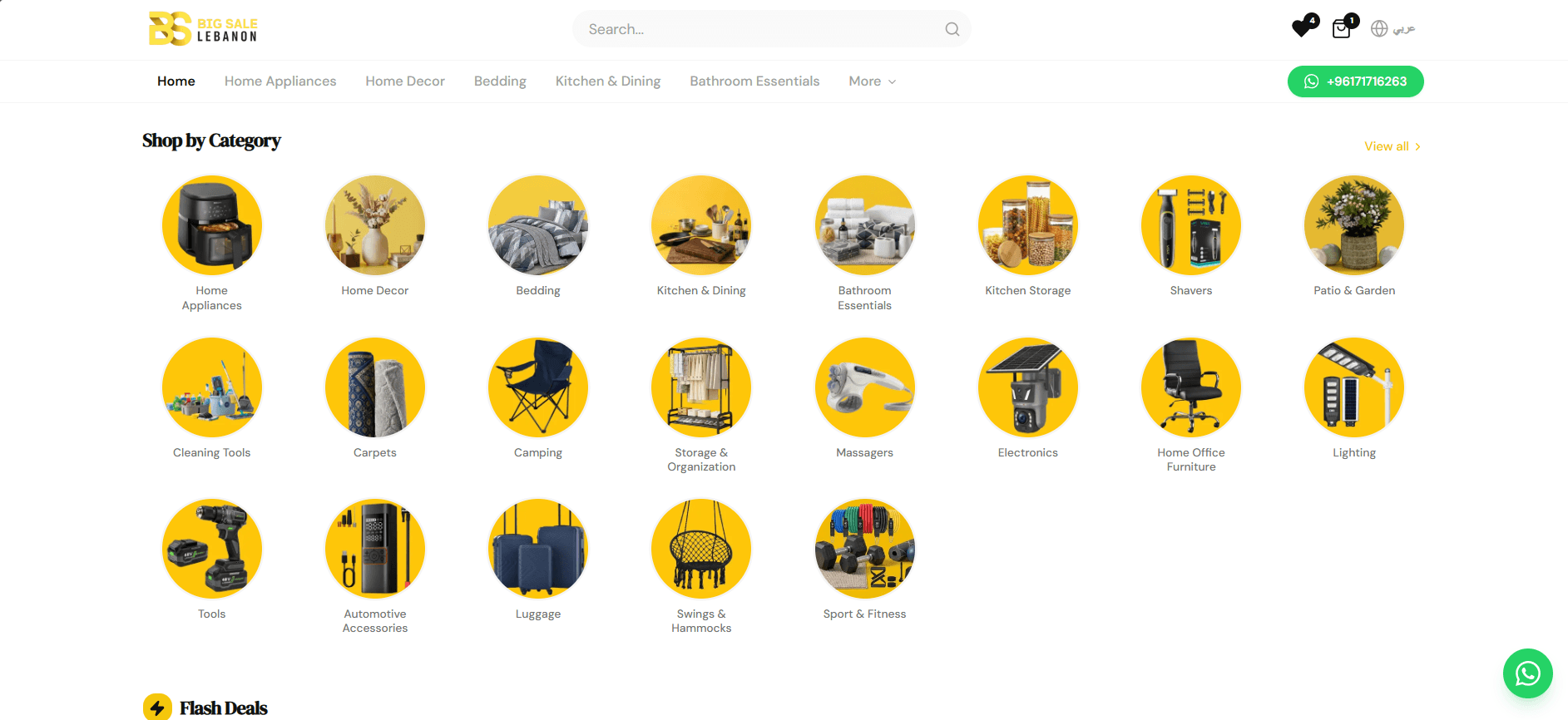Click the Automotive Accessories label
The height and width of the screenshot is (720, 1568).
[375, 621]
